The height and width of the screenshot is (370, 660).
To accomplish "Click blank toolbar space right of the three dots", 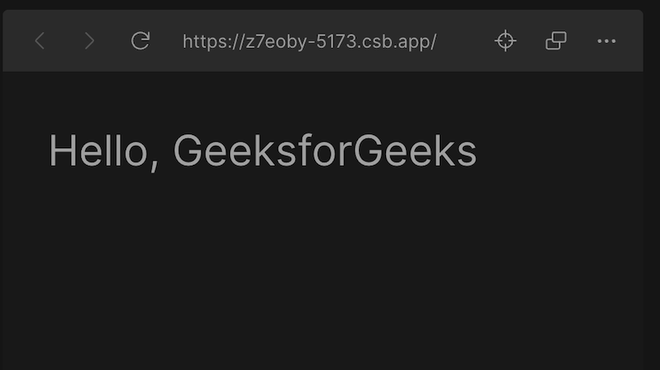I will point(630,41).
